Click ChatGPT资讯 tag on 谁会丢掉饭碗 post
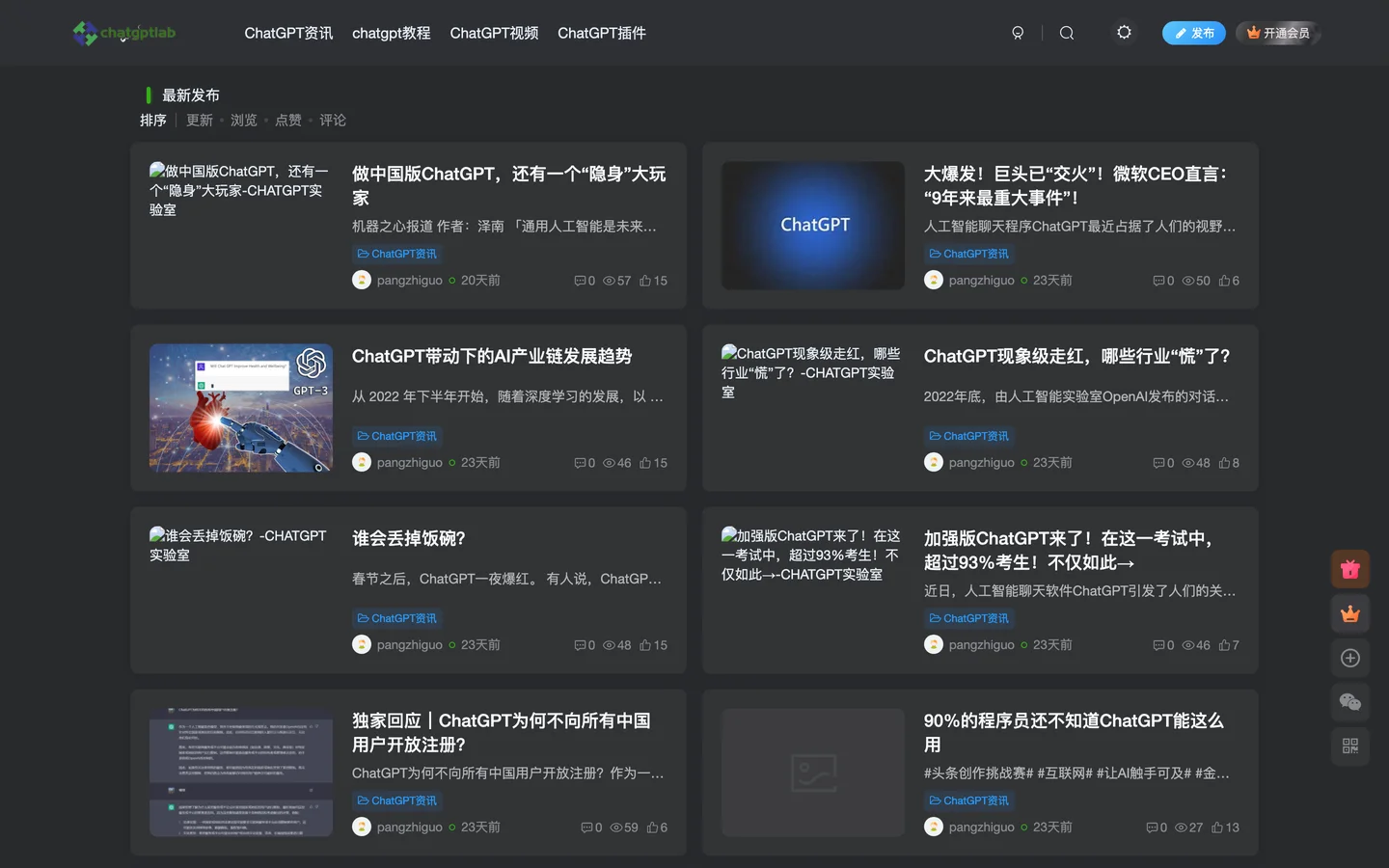Viewport: 1389px width, 868px height. click(x=397, y=618)
